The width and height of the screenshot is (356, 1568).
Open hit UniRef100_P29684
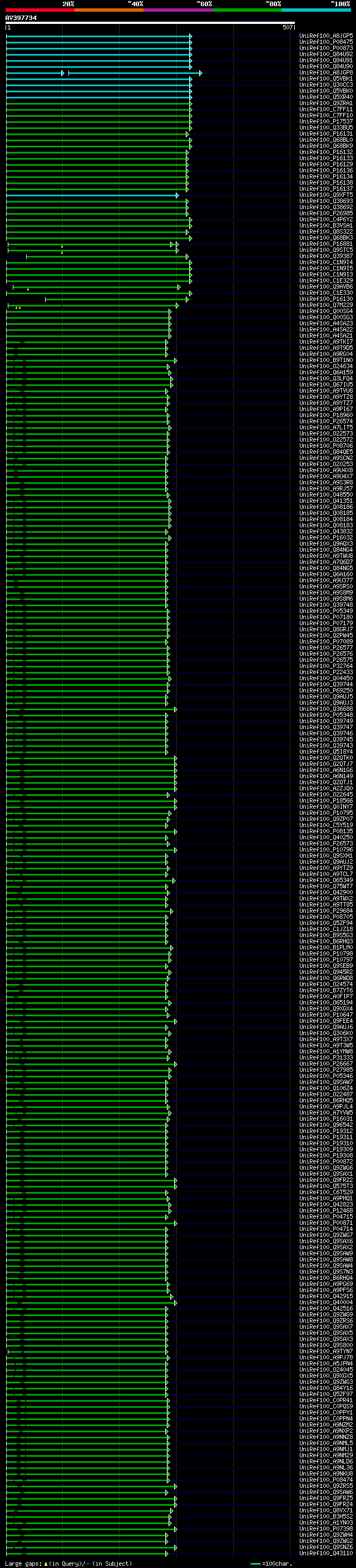tap(325, 911)
